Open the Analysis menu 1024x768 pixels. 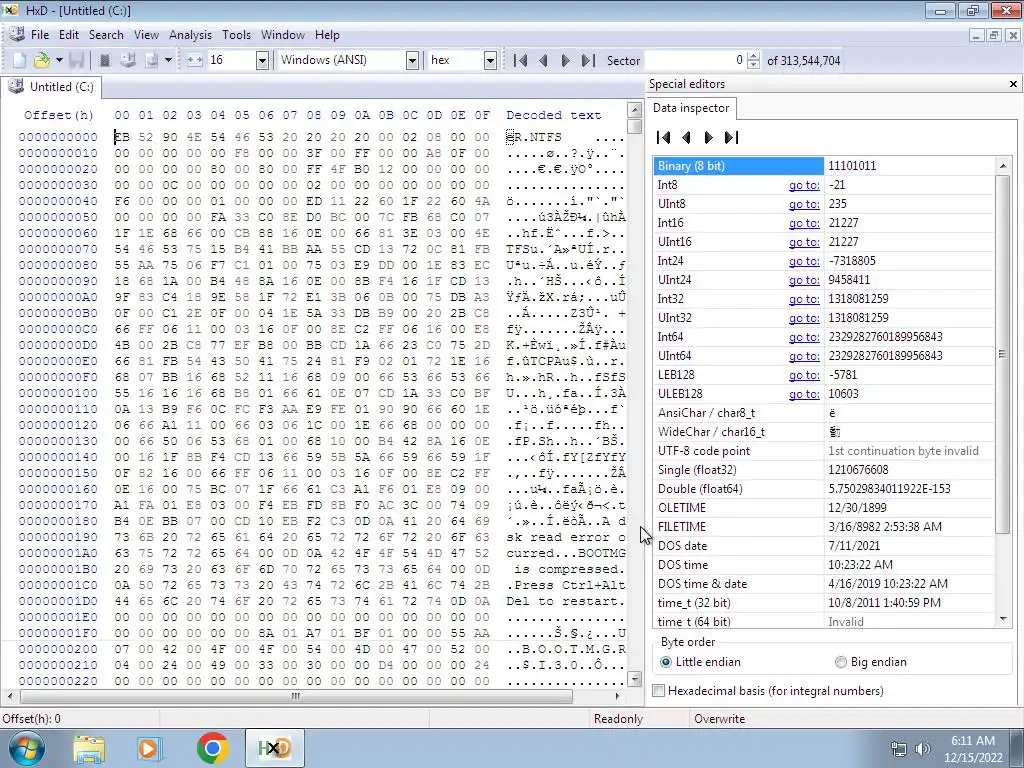(190, 35)
